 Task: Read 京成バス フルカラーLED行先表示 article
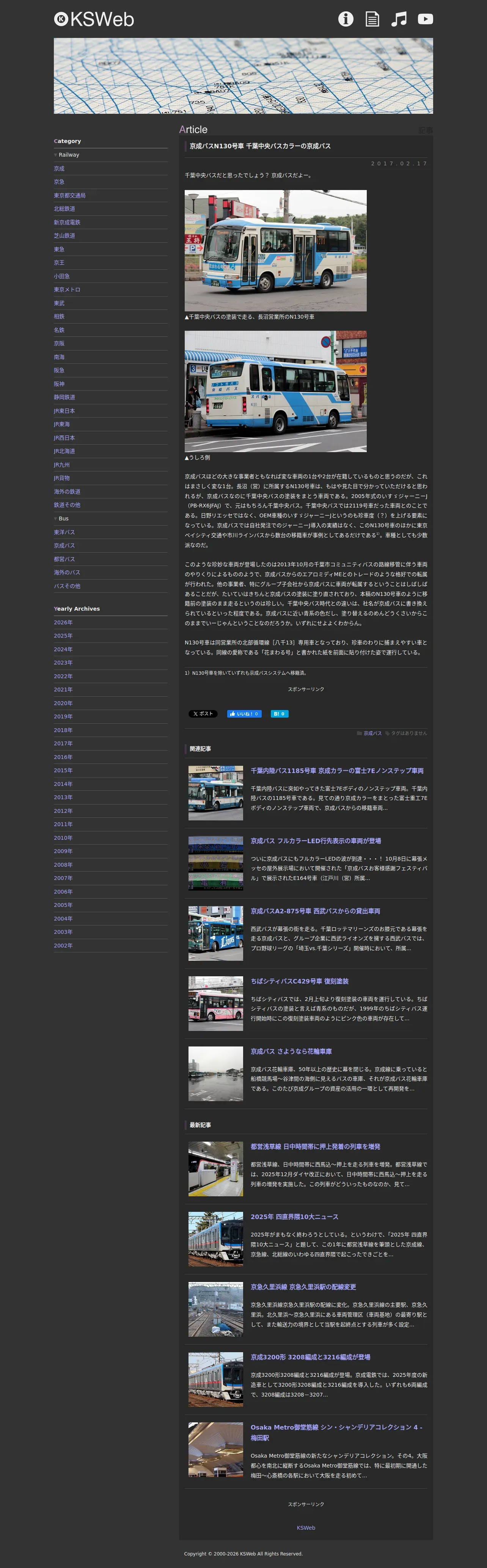pos(316,841)
